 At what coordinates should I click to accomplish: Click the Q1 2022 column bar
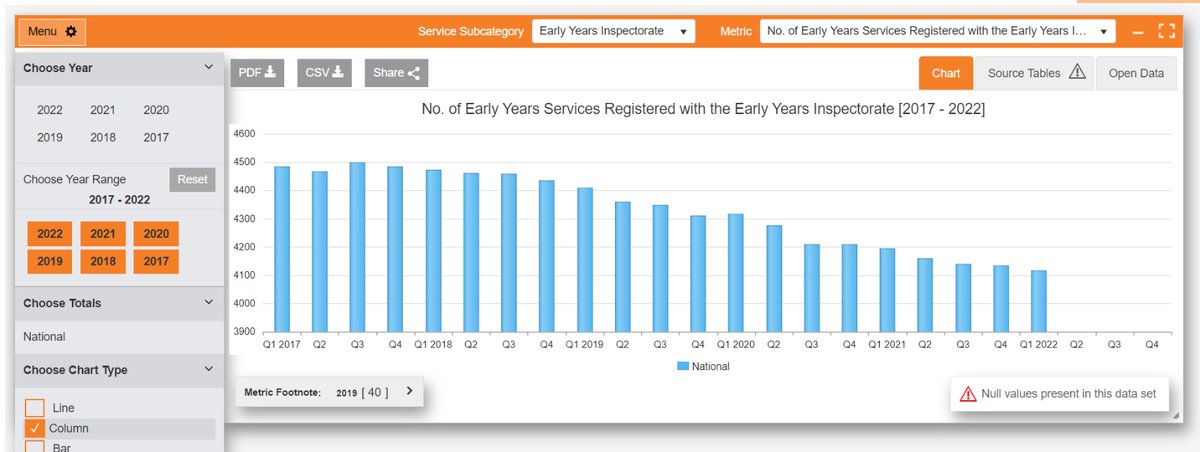pyautogui.click(x=1037, y=301)
